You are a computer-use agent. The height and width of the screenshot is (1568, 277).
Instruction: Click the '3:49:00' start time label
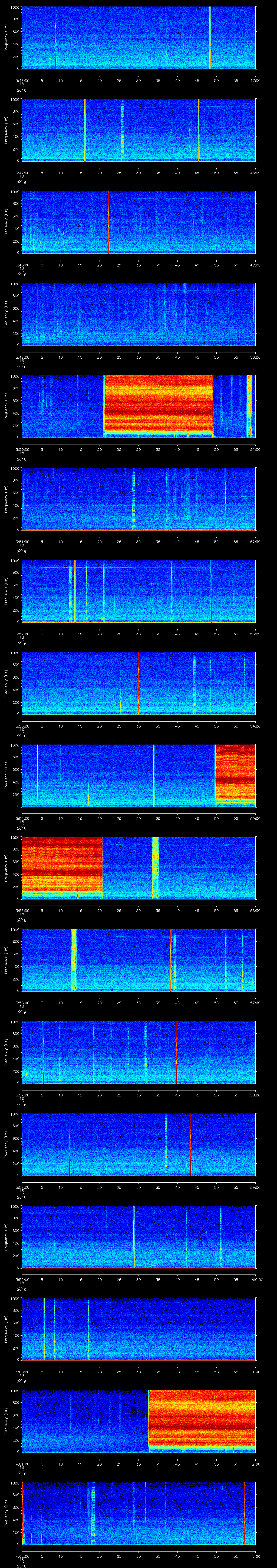tap(22, 357)
